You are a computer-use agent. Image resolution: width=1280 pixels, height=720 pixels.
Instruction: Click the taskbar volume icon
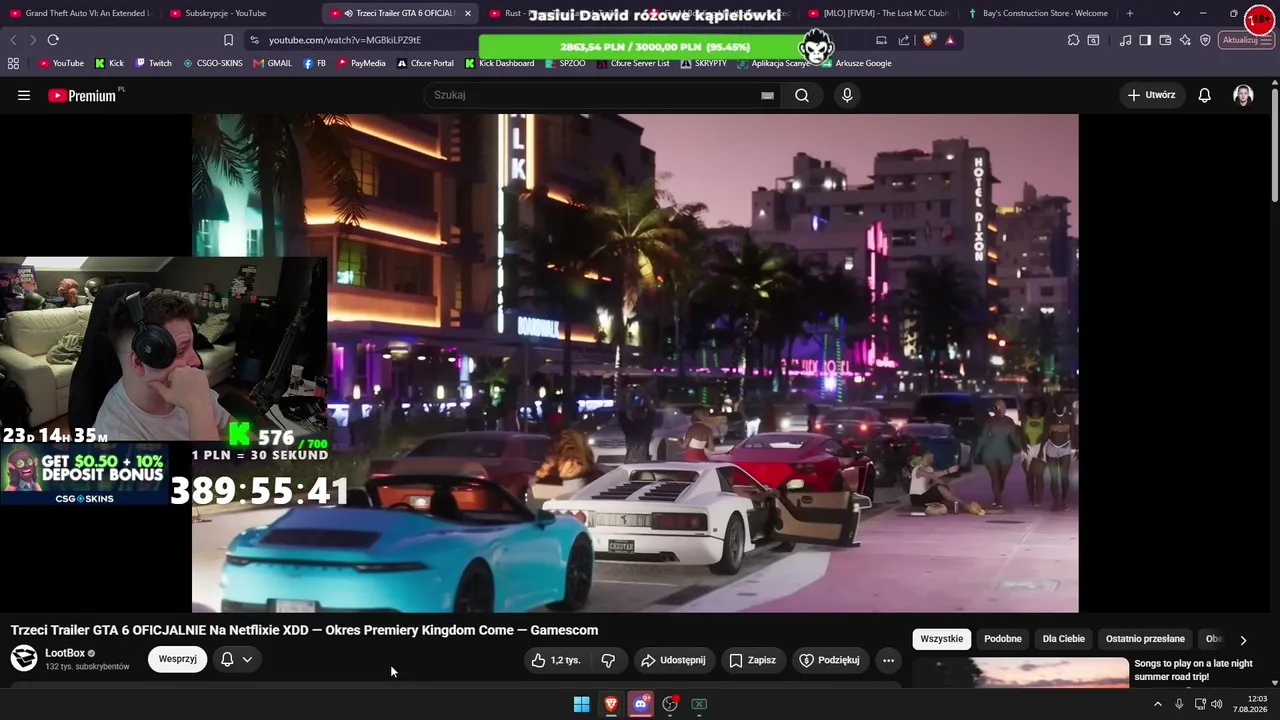click(1217, 704)
